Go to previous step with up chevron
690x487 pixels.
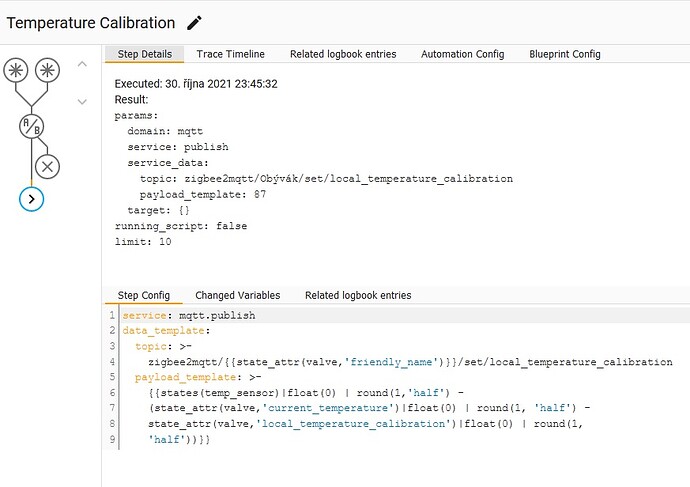tap(83, 64)
